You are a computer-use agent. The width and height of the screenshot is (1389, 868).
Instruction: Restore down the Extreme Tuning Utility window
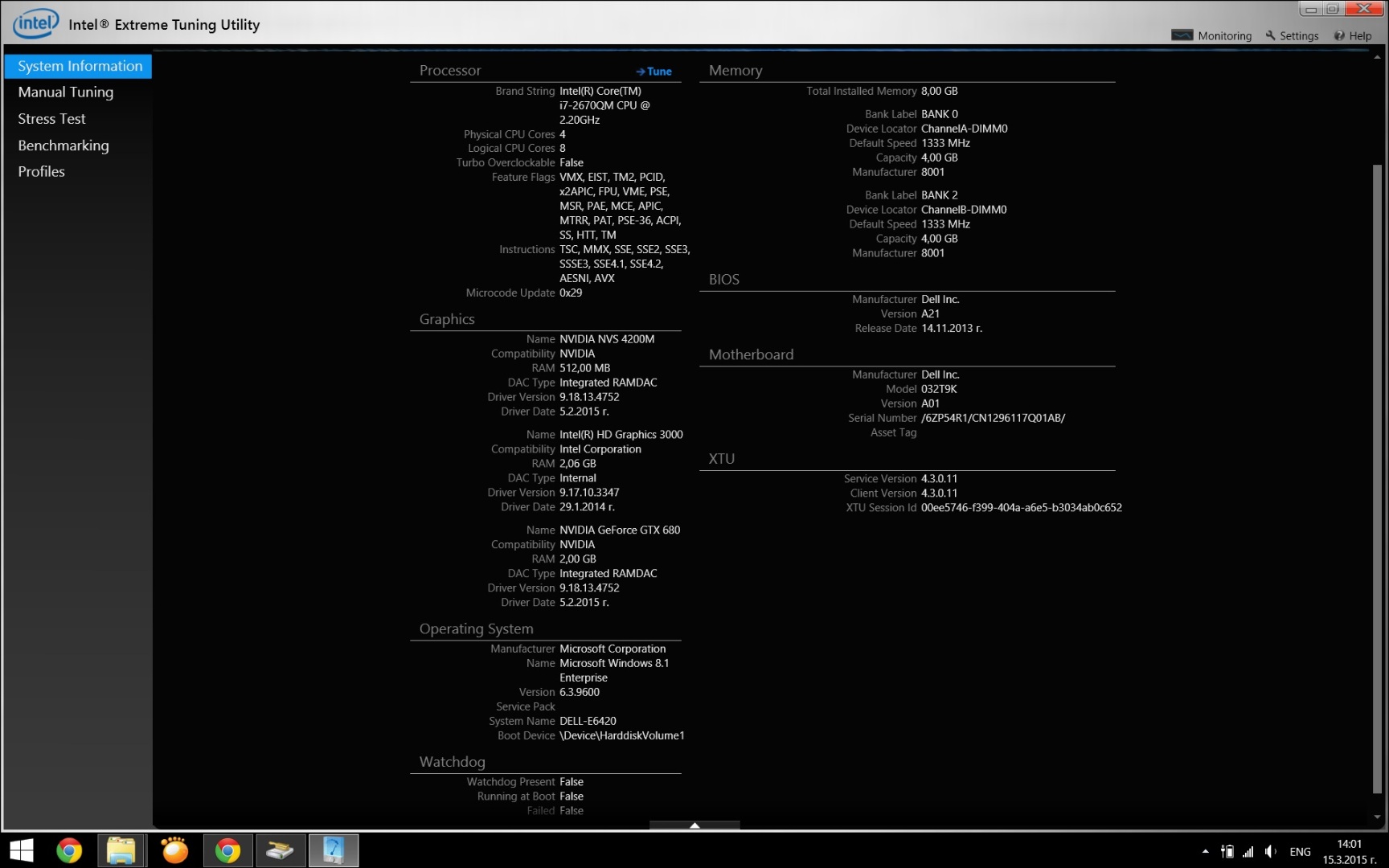pyautogui.click(x=1333, y=9)
